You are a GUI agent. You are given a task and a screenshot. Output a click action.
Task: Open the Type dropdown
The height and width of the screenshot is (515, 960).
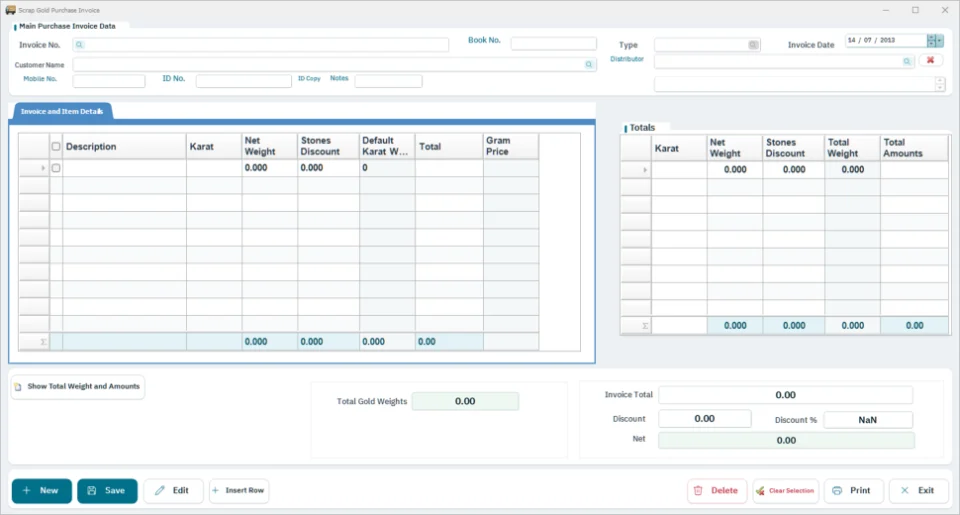[753, 45]
